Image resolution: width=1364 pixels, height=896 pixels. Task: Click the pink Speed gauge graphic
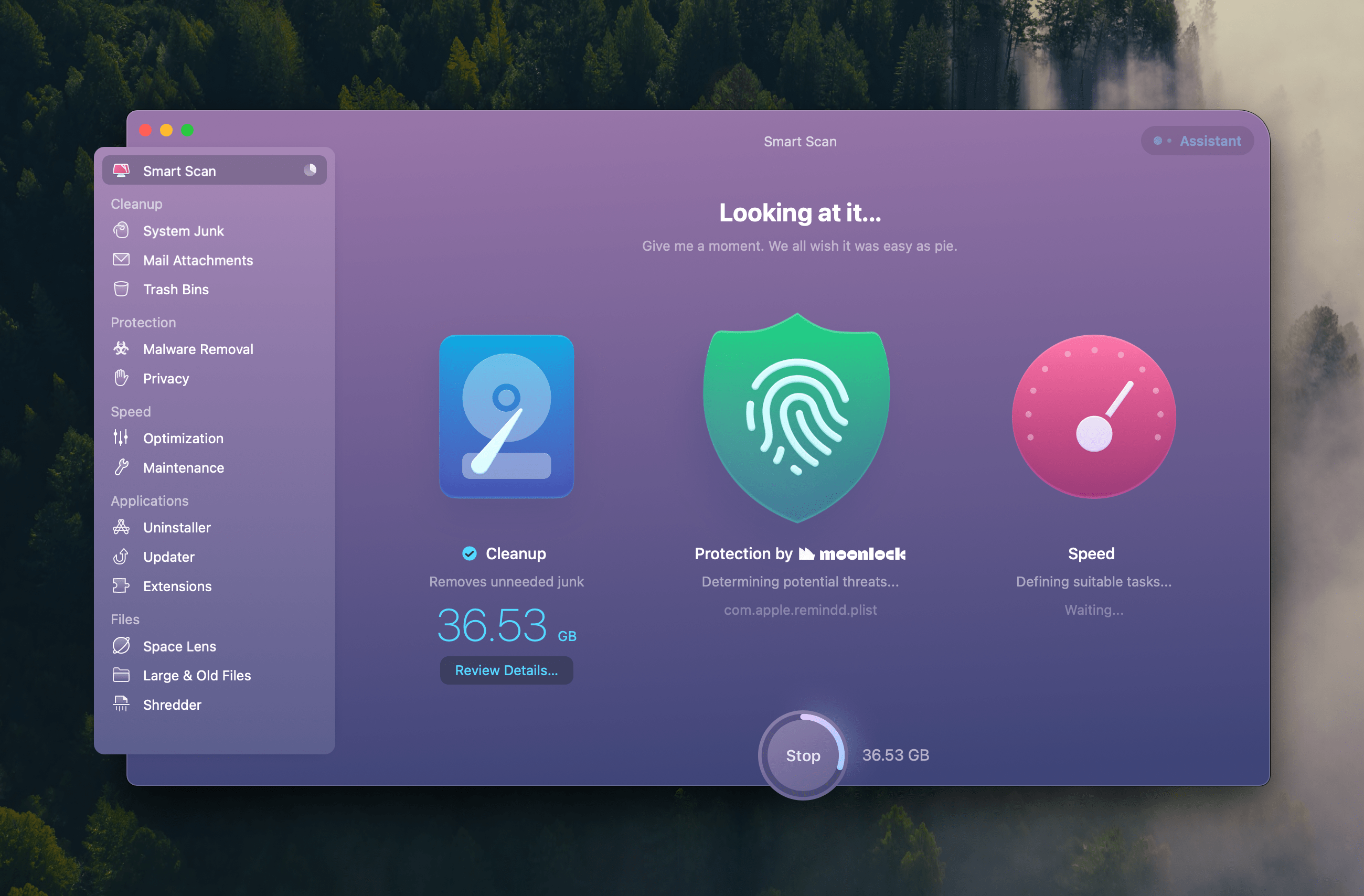(1093, 417)
